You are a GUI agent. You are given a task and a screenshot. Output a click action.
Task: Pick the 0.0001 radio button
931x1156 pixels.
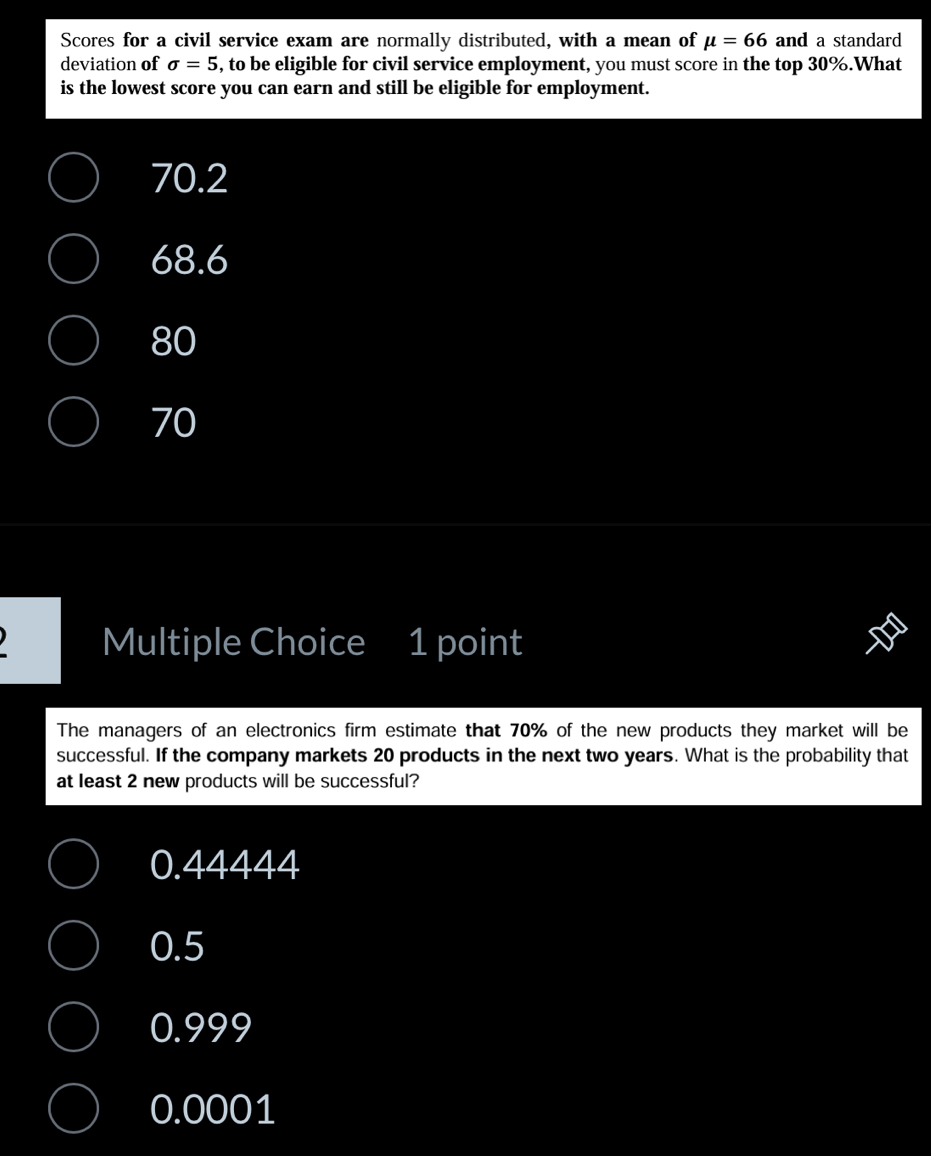[x=73, y=1108]
